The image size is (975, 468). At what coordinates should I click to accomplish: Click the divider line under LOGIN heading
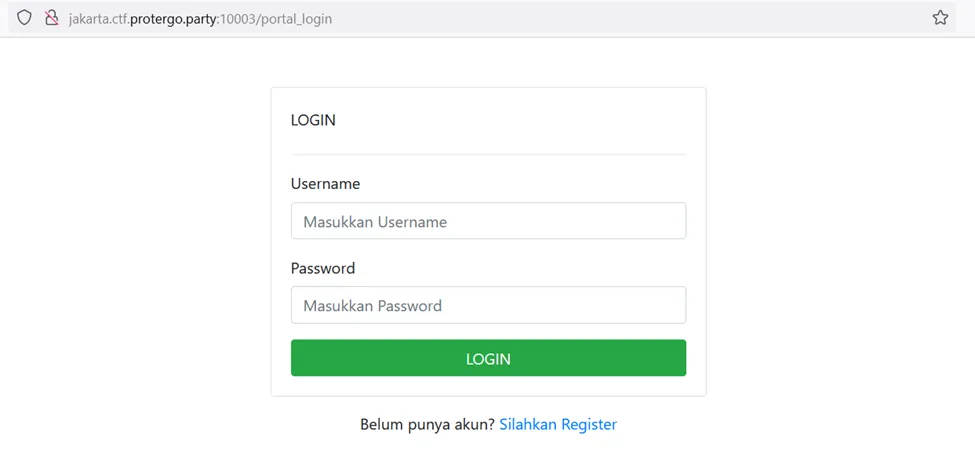(x=488, y=154)
